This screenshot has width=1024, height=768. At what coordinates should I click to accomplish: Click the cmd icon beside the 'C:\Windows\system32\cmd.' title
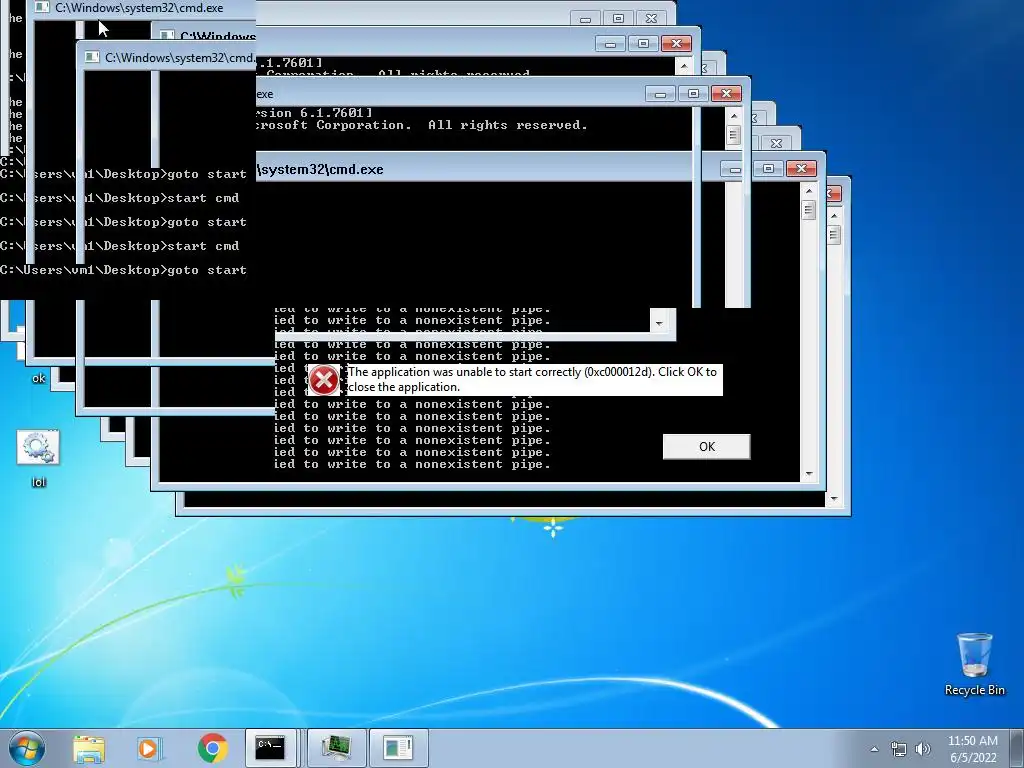(92, 57)
